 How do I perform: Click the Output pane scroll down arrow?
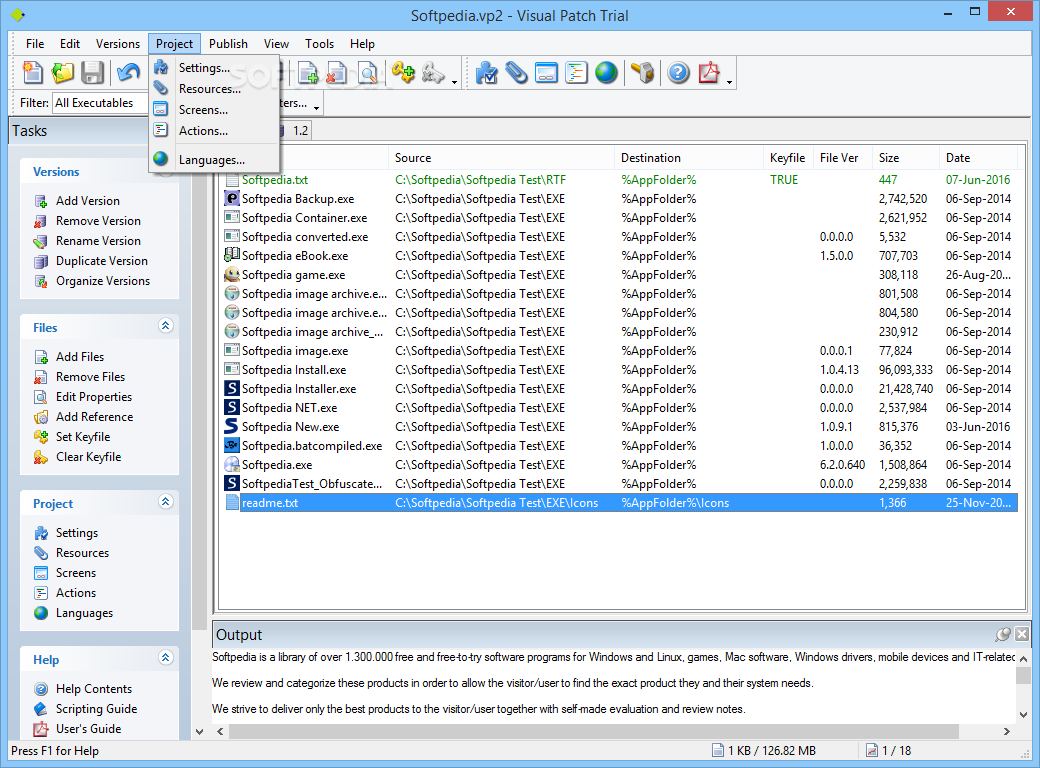[1023, 715]
